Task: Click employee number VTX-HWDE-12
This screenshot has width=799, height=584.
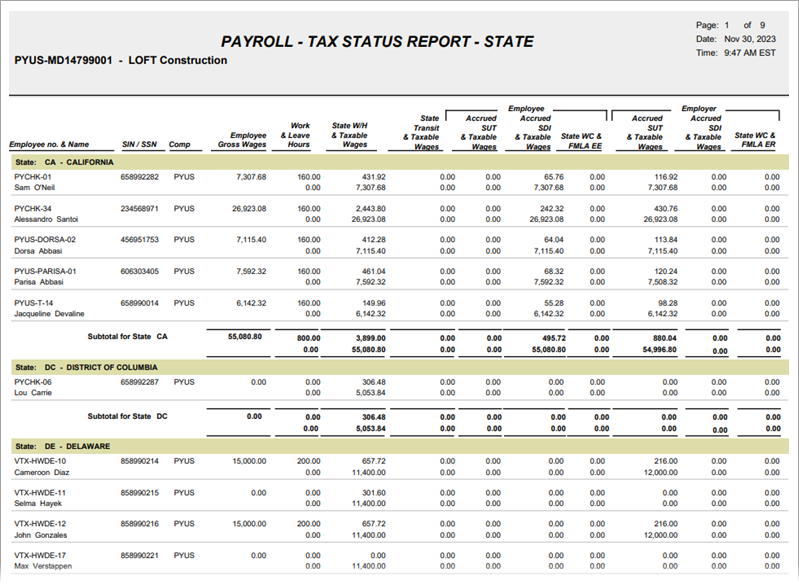Action: [x=40, y=523]
